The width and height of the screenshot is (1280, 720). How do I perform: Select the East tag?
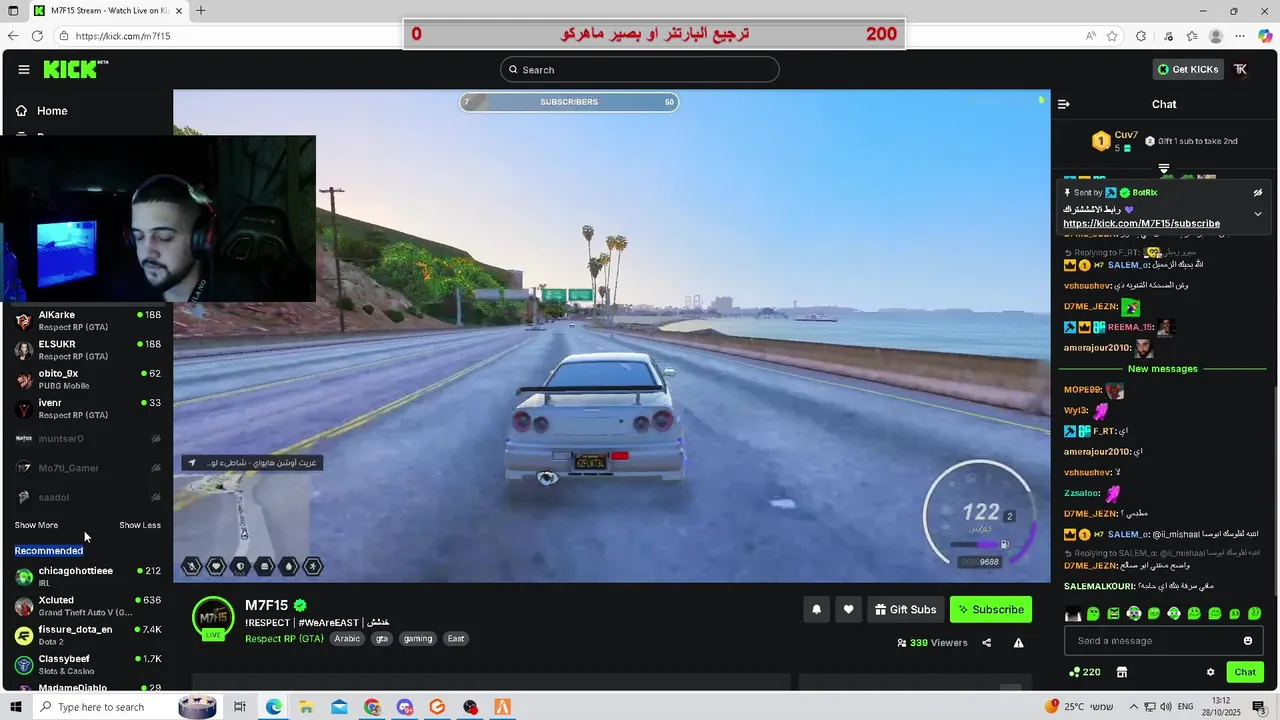456,638
